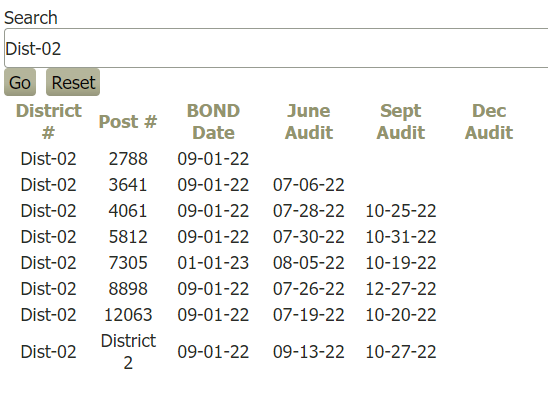The image size is (548, 402).
Task: Click the BOND date 01-01-23
Action: [x=213, y=263]
